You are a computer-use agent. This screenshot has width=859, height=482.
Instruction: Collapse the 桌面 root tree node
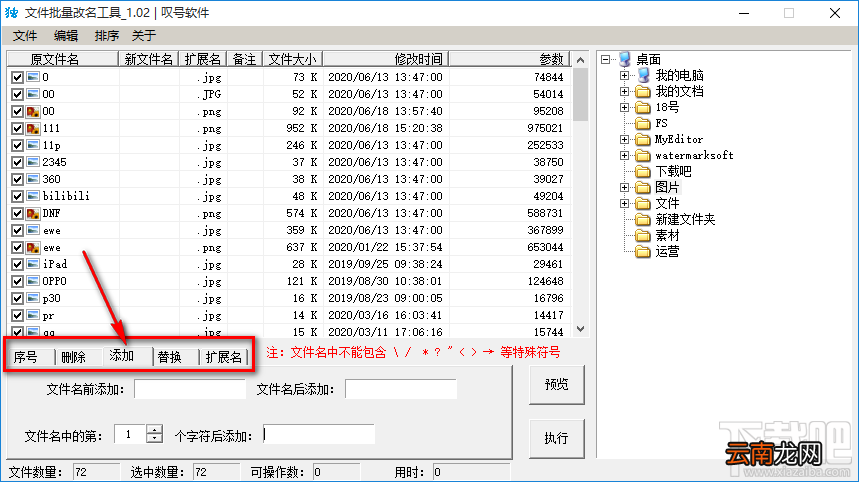605,59
